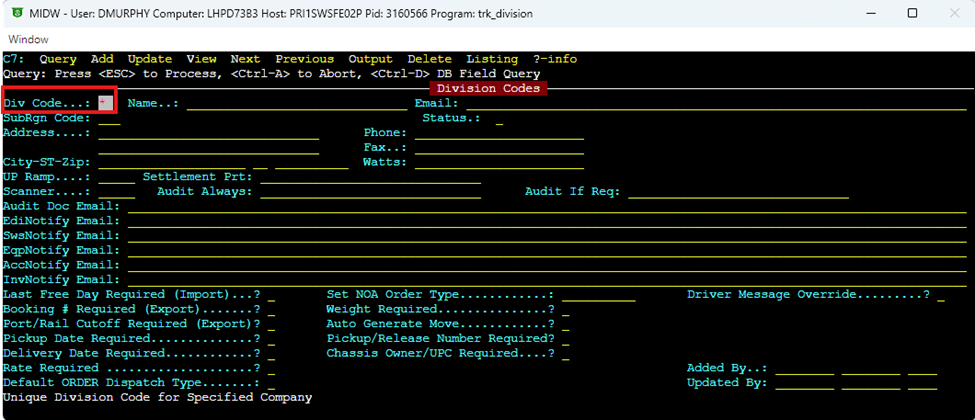This screenshot has width=975, height=420.
Task: Click Pickup Date Required flag field
Action: pyautogui.click(x=271, y=339)
